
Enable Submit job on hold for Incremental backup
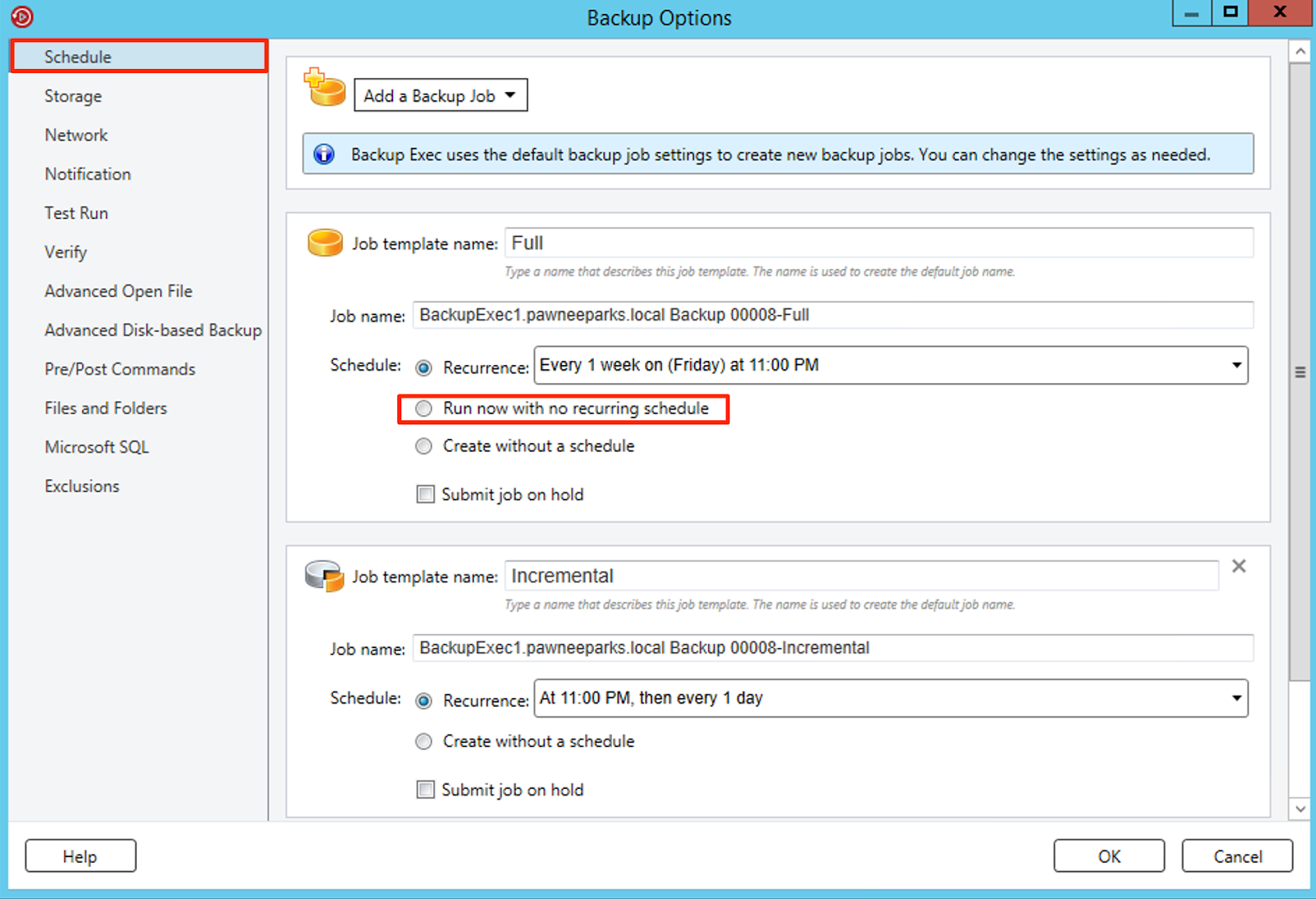tap(425, 790)
